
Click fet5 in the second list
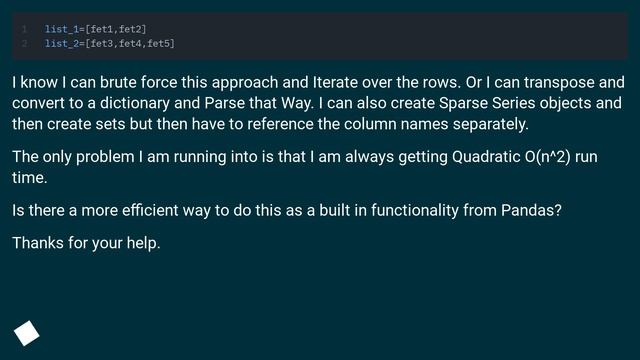coord(159,44)
